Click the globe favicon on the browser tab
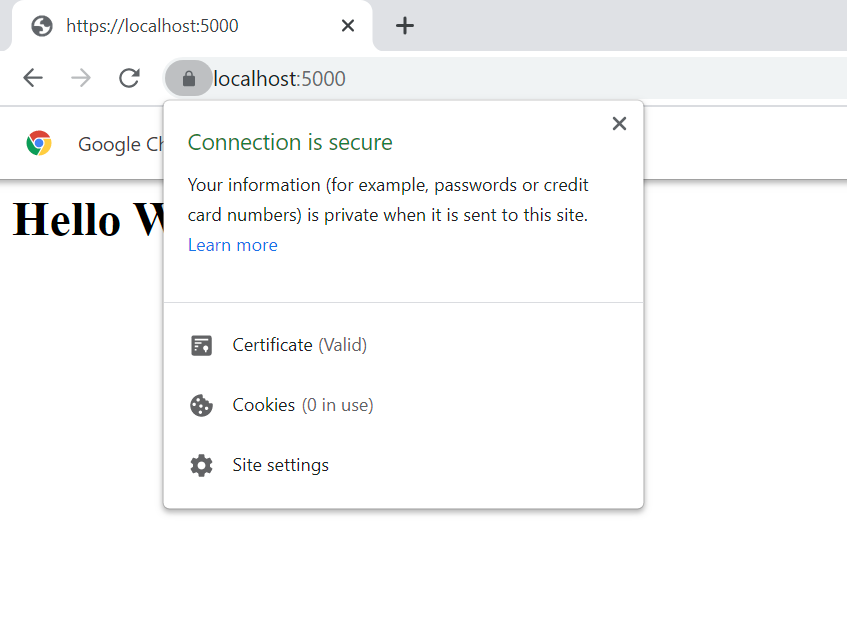 pos(41,25)
